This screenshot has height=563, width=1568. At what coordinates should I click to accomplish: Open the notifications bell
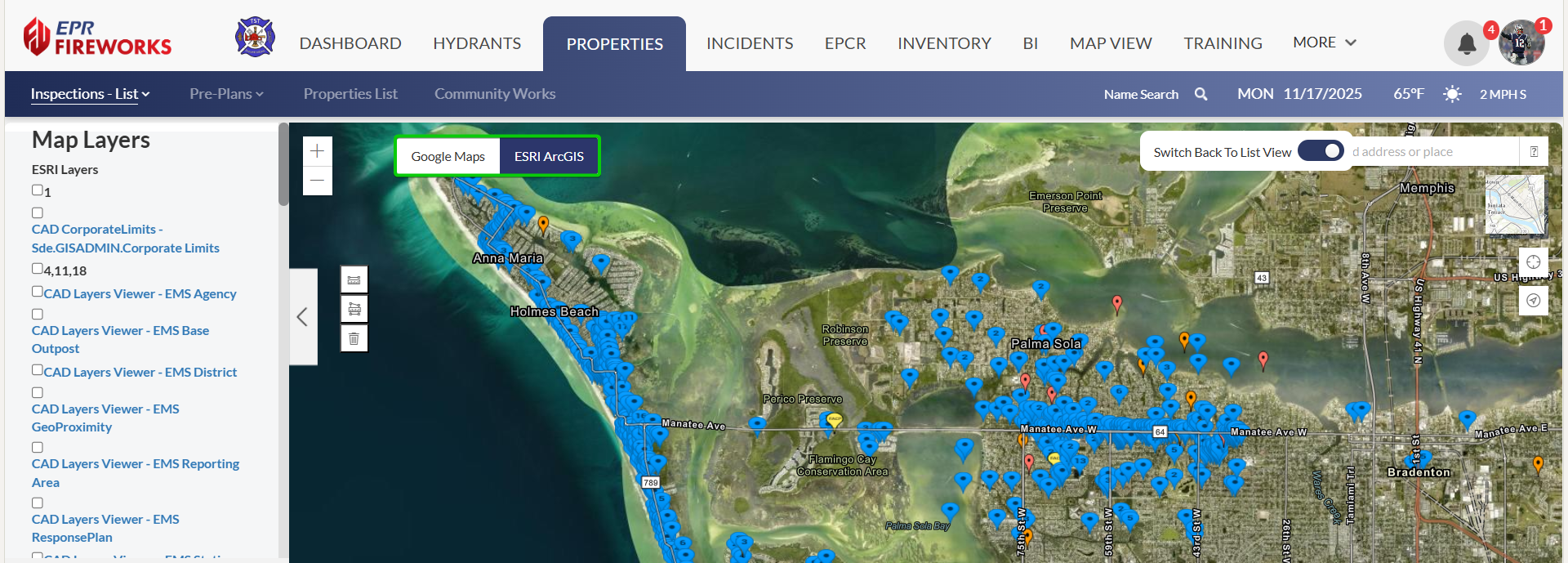(1467, 43)
